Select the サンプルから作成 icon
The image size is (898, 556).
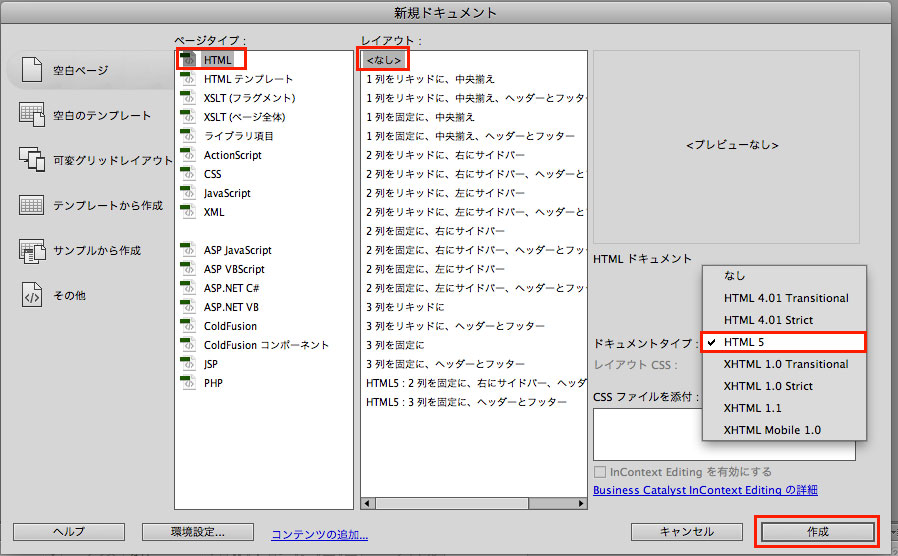pos(31,251)
